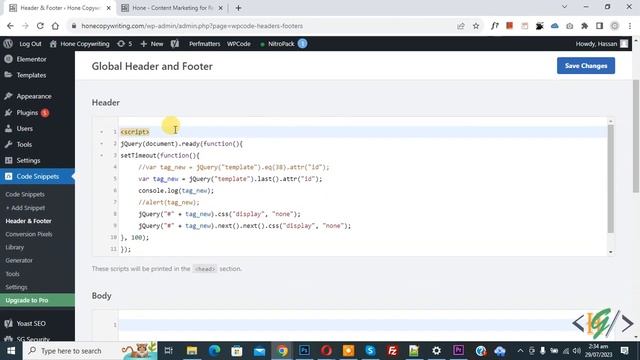
Task: Open File Explorer from the taskbar
Action: [x=192, y=351]
